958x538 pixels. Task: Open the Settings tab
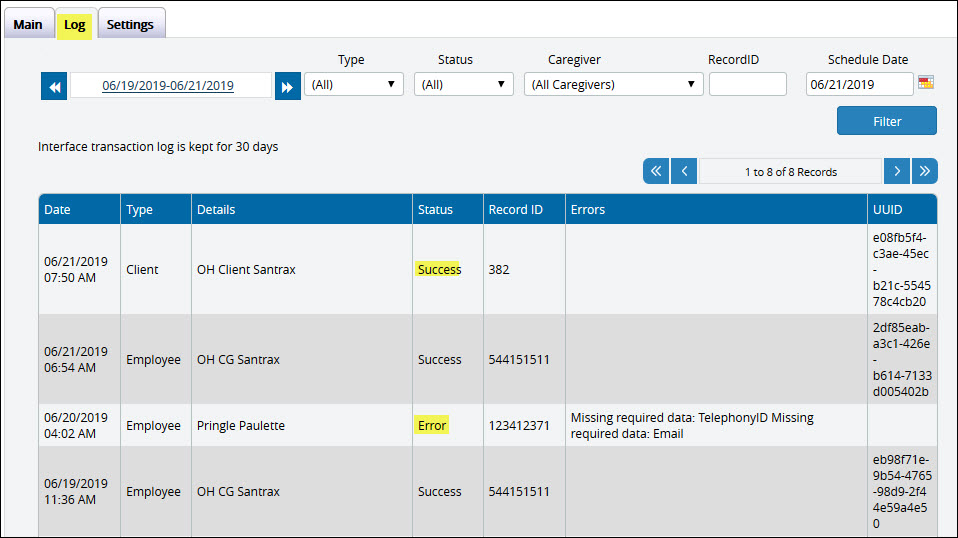(130, 24)
